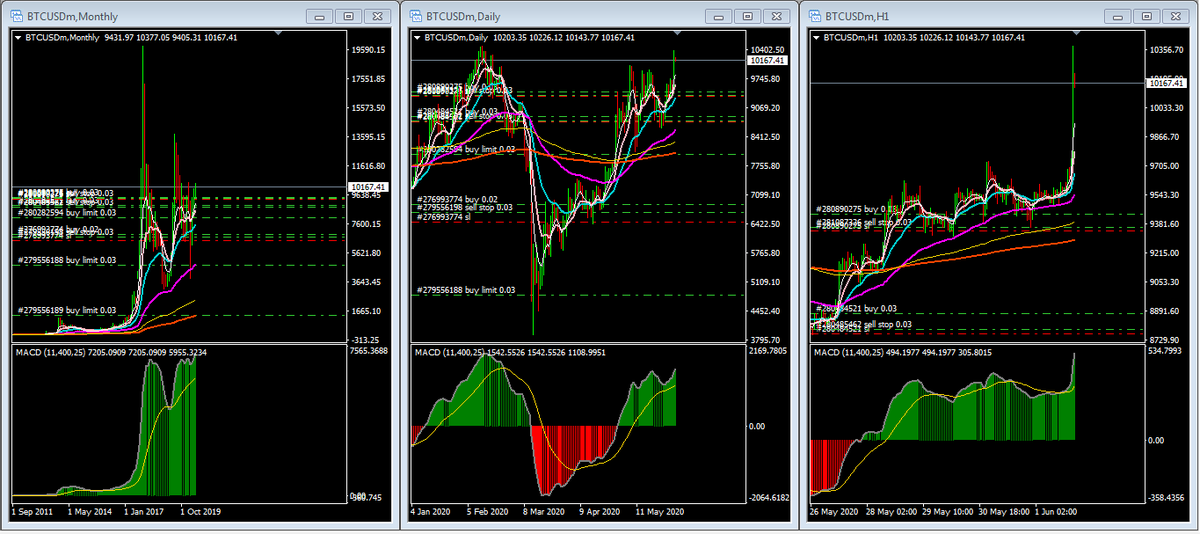
Task: Close the BTCUSDm,Monthly chart window
Action: pos(379,16)
